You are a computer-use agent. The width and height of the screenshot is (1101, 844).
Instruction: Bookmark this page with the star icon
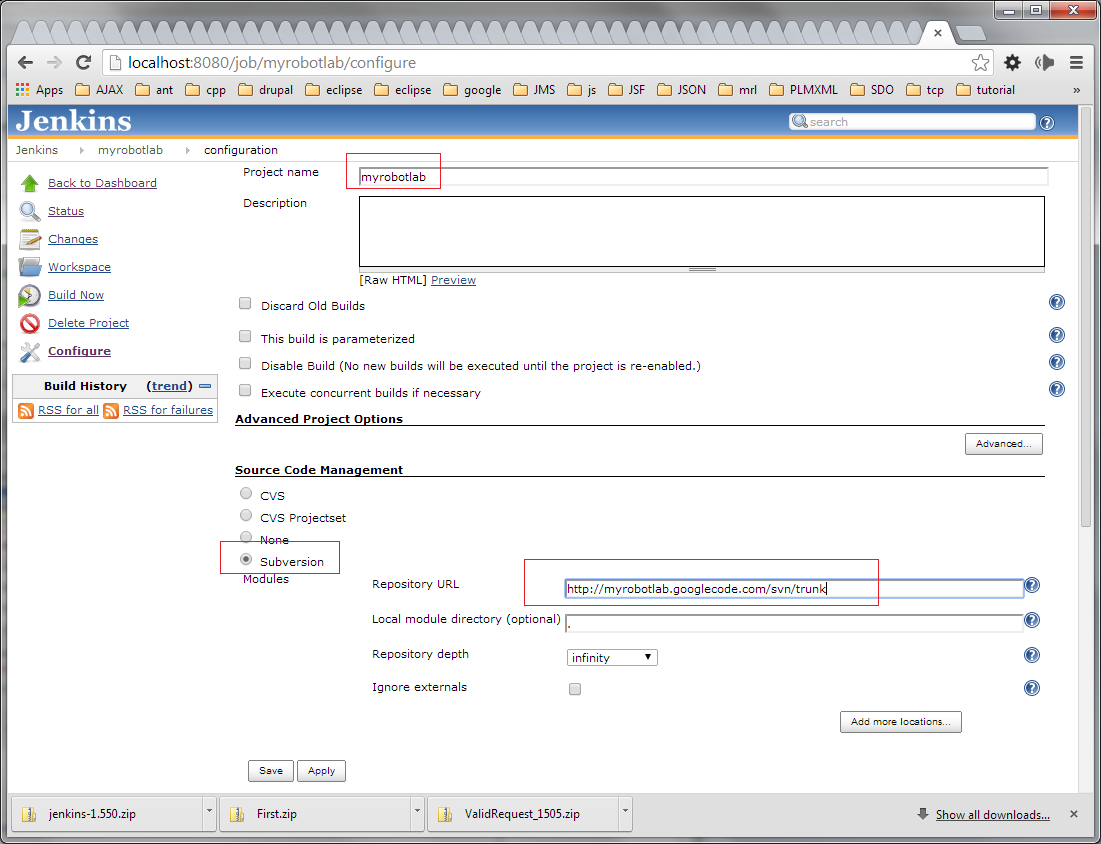point(980,62)
